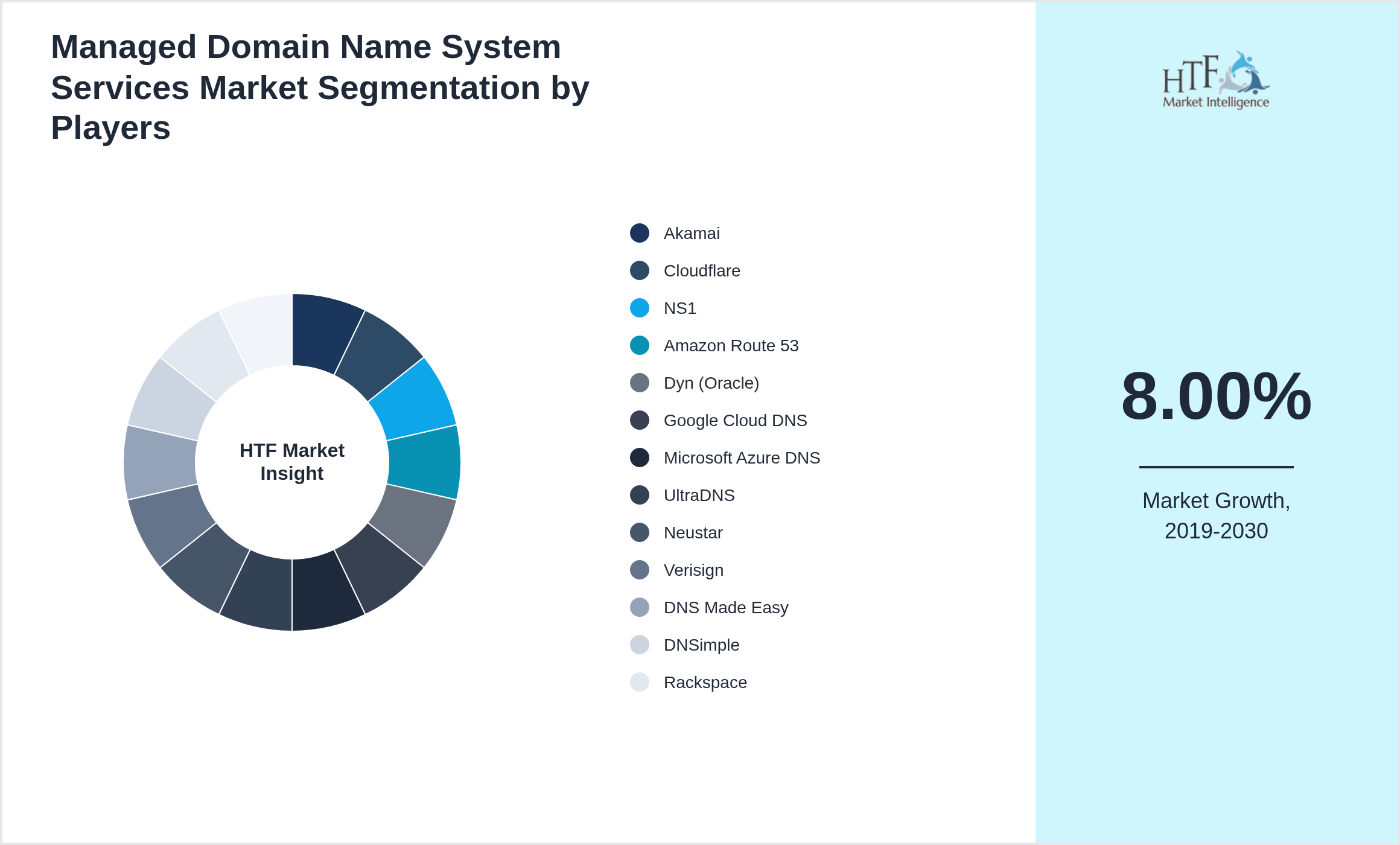Click the NS1 legend color dot
Image resolution: width=1400 pixels, height=845 pixels.
pyautogui.click(x=638, y=308)
